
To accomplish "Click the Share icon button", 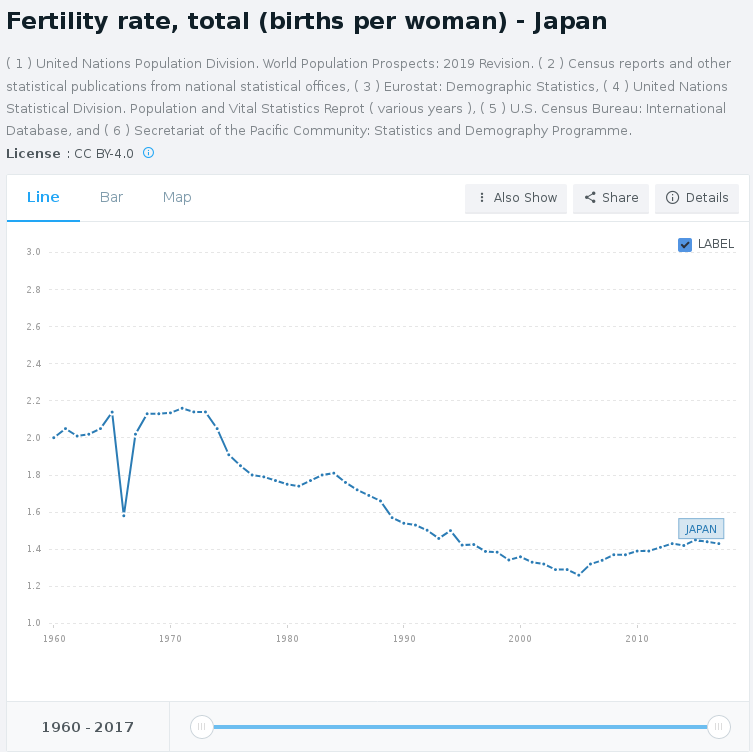I will click(611, 198).
